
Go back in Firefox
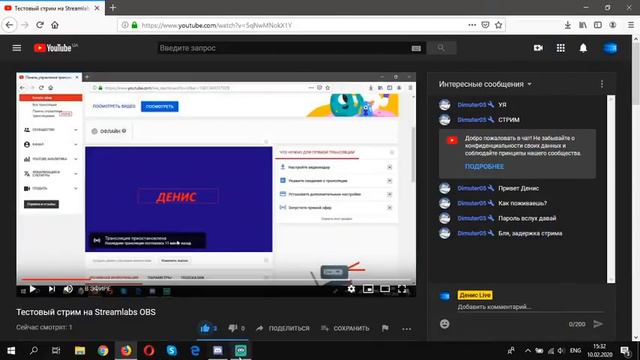pos(9,25)
